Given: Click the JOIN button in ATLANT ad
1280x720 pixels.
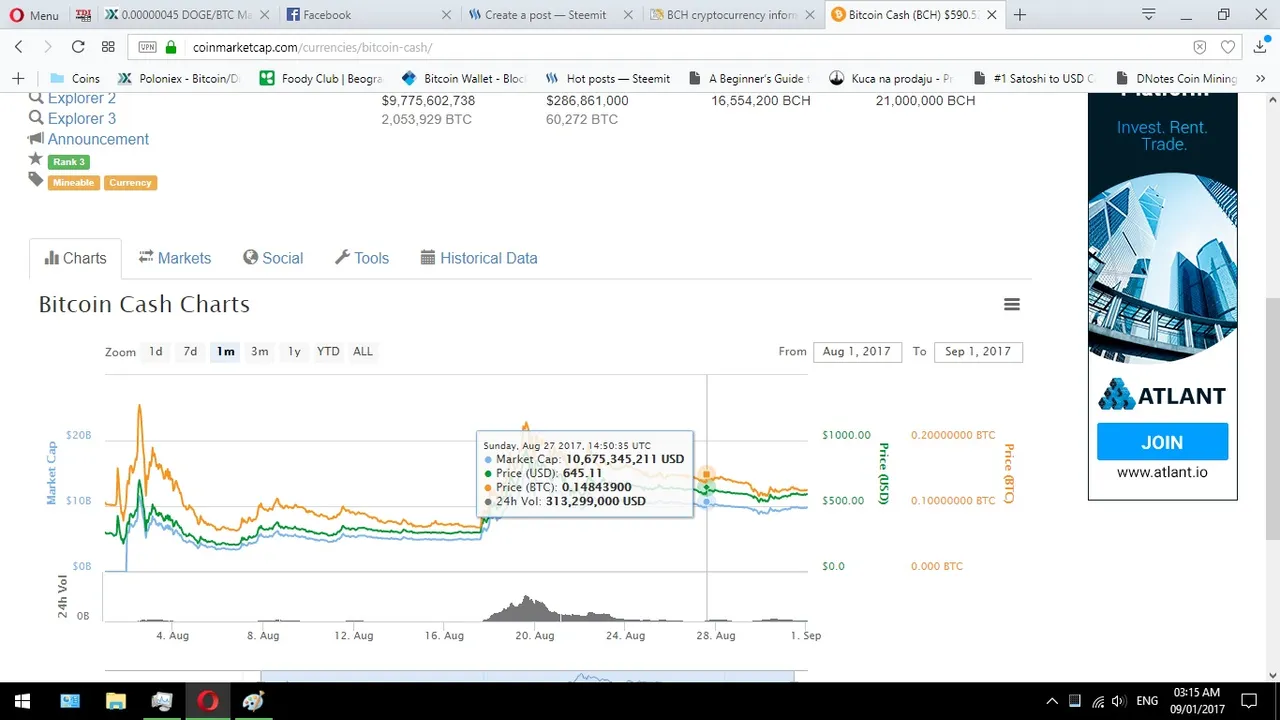Looking at the screenshot, I should click(x=1162, y=442).
